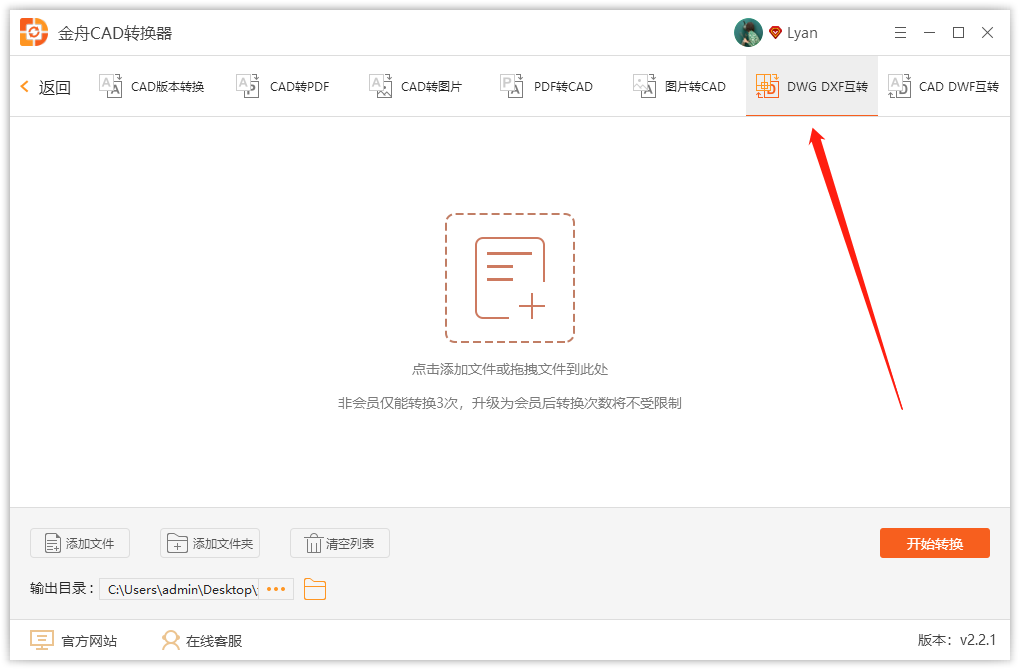Click the output directory path field
This screenshot has width=1020, height=670.
pos(180,589)
